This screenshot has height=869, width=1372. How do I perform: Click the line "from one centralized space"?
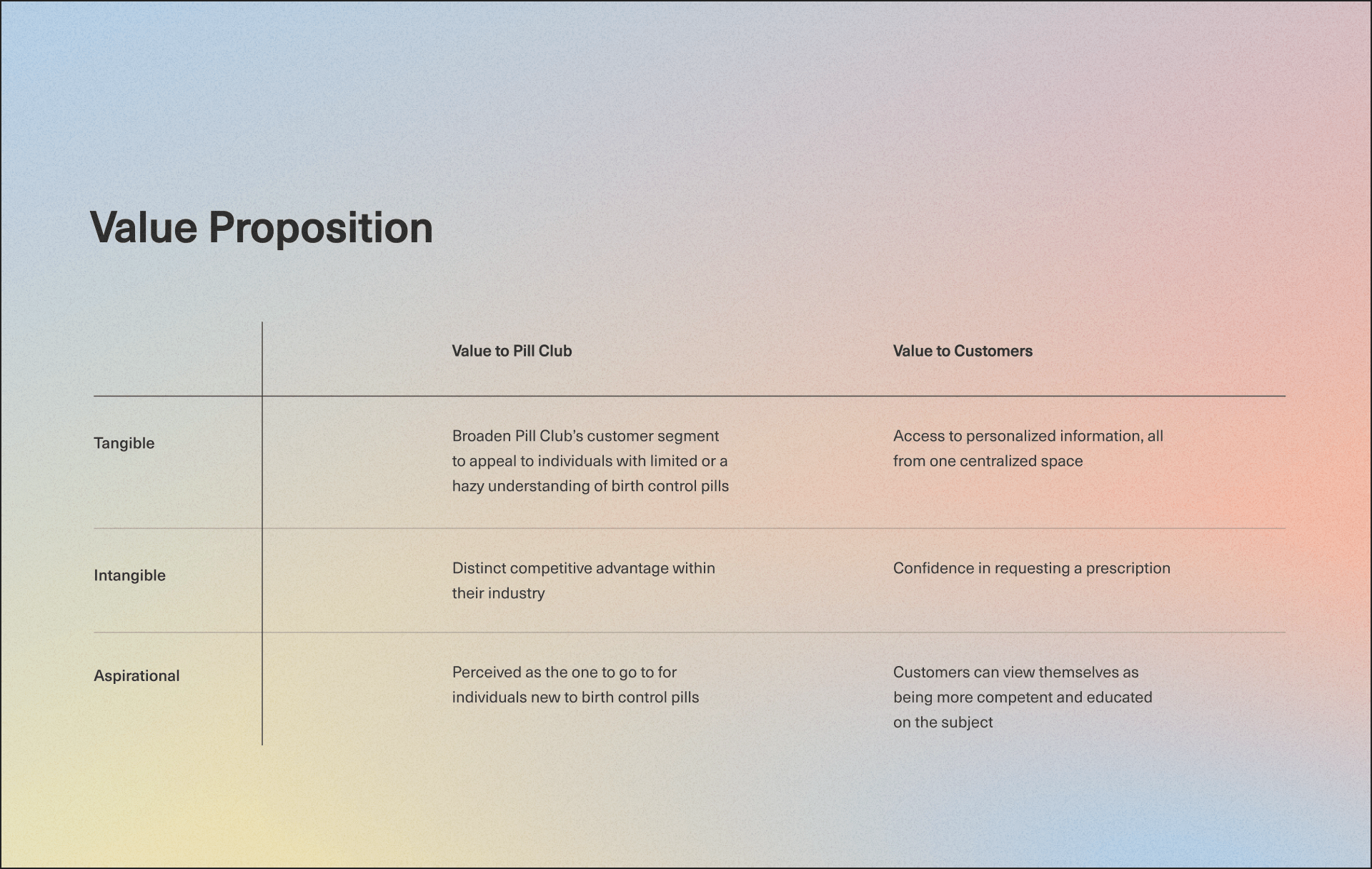[x=988, y=461]
